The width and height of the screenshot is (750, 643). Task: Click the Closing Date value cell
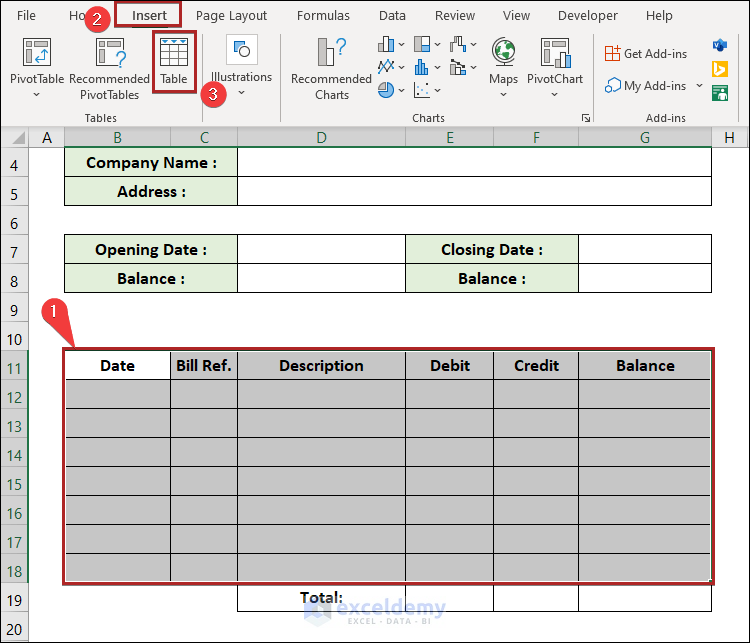(x=645, y=249)
